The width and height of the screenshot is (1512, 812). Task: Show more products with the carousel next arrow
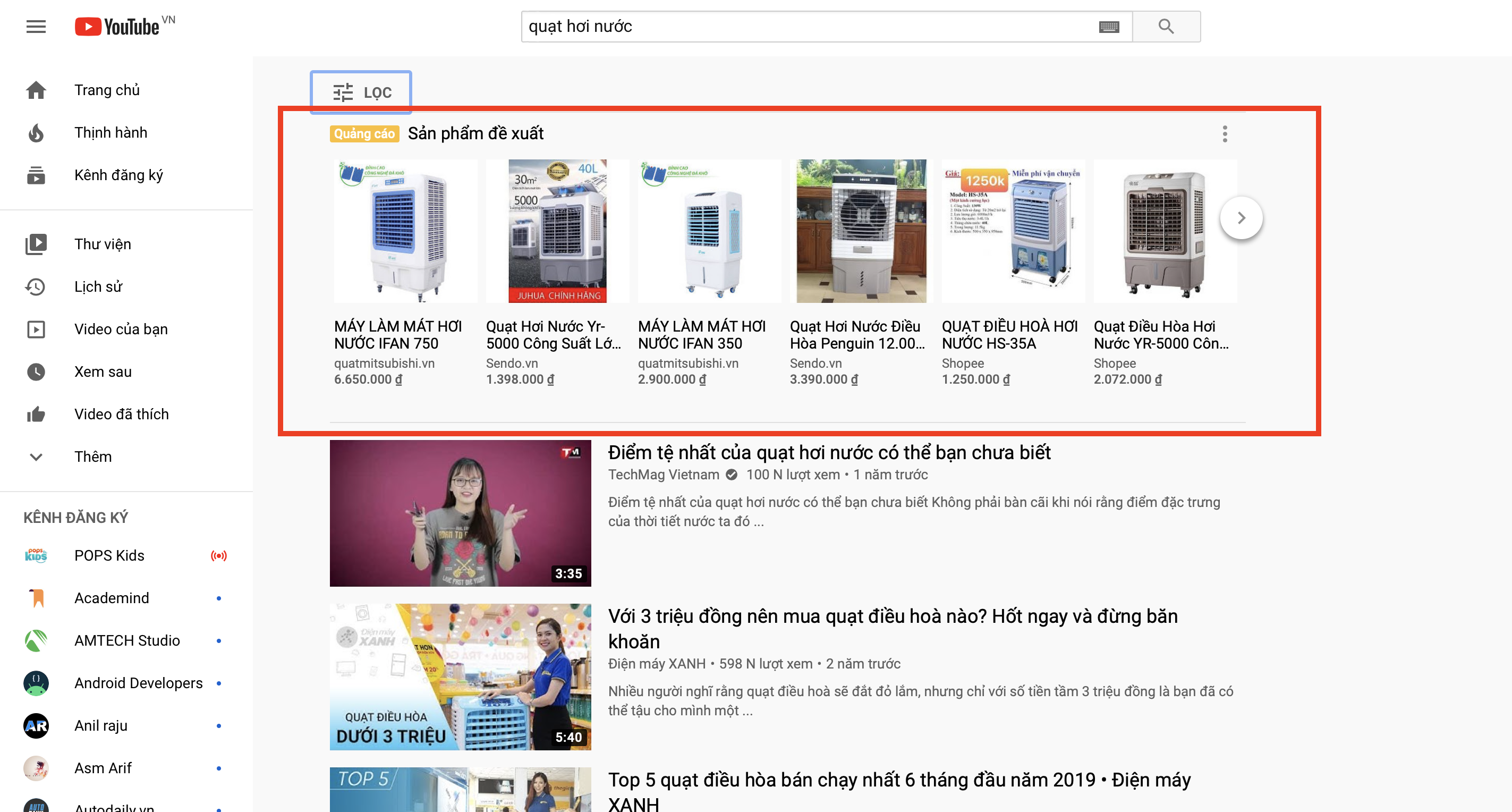1241,218
